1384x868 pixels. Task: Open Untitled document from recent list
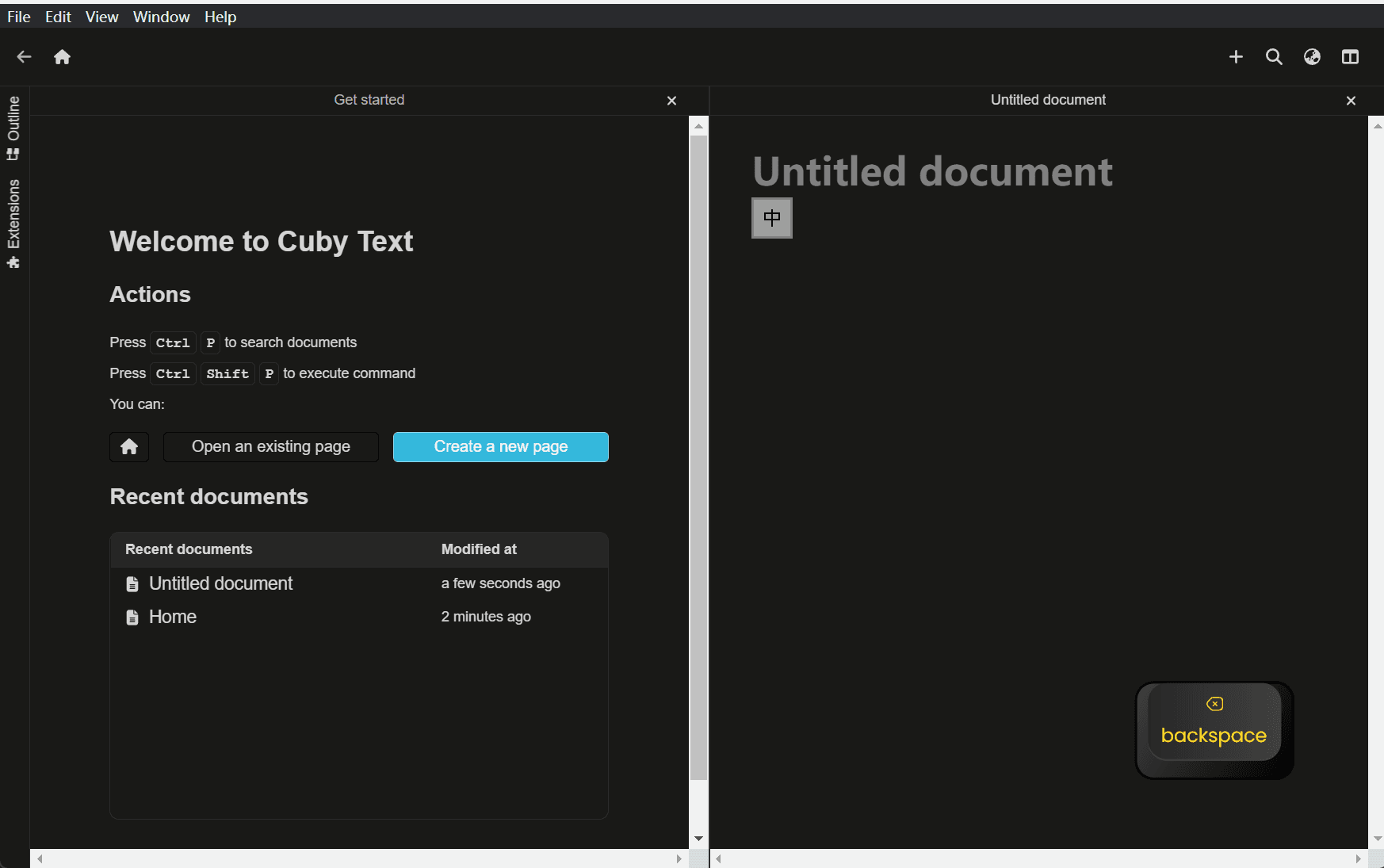point(221,584)
